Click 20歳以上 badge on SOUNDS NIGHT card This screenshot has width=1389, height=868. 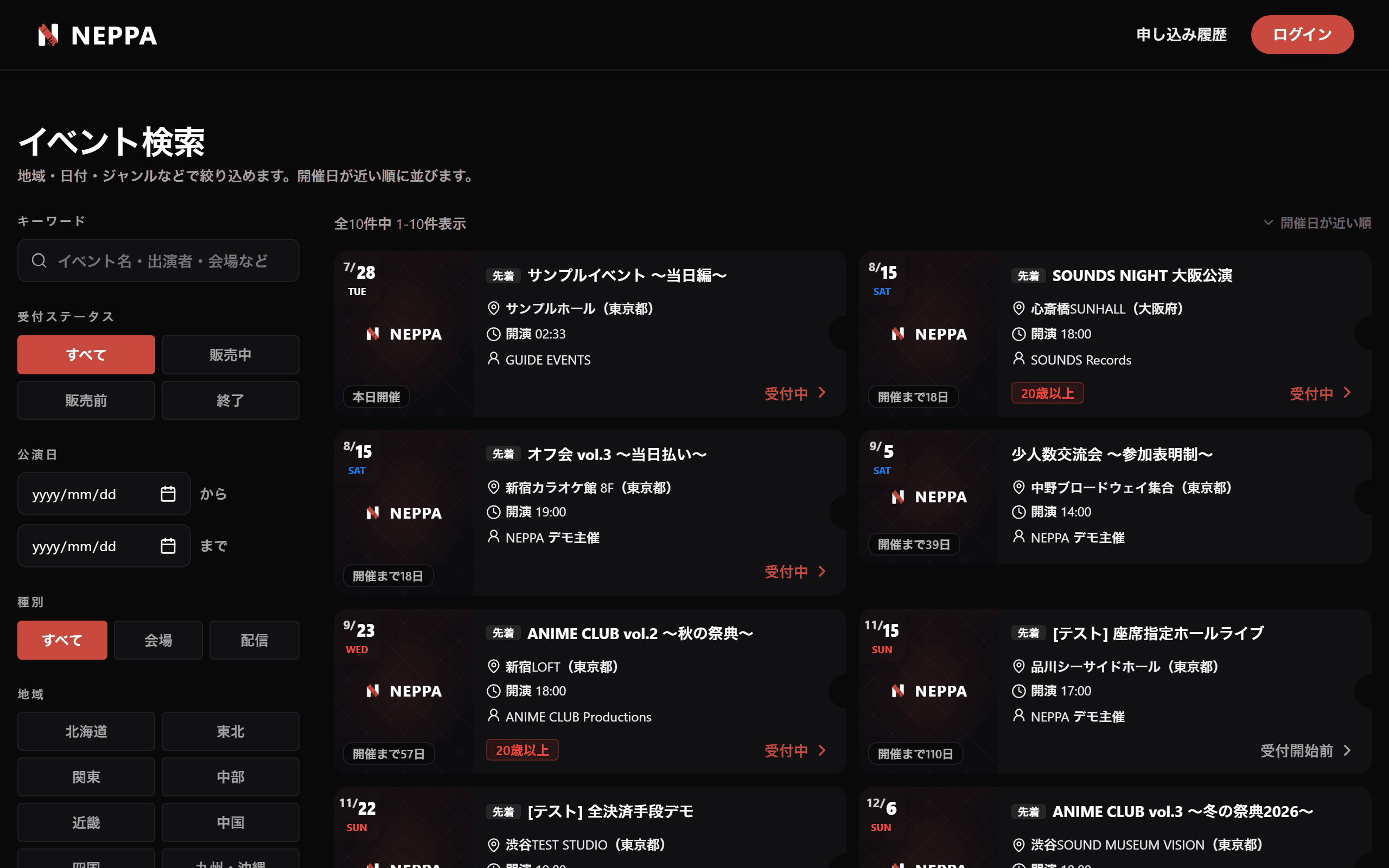pos(1048,393)
